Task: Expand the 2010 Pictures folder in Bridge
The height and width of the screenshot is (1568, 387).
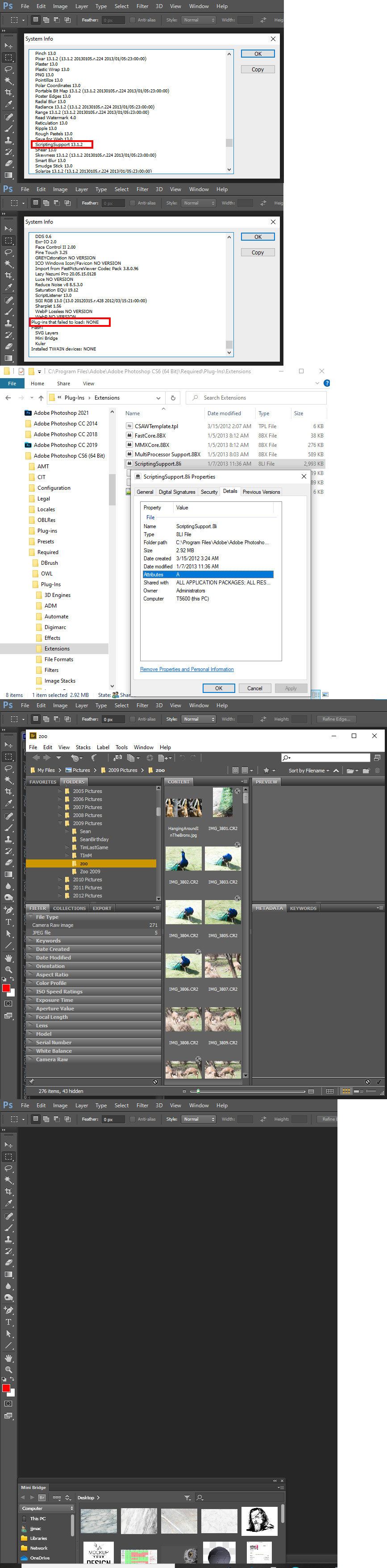Action: pyautogui.click(x=60, y=880)
